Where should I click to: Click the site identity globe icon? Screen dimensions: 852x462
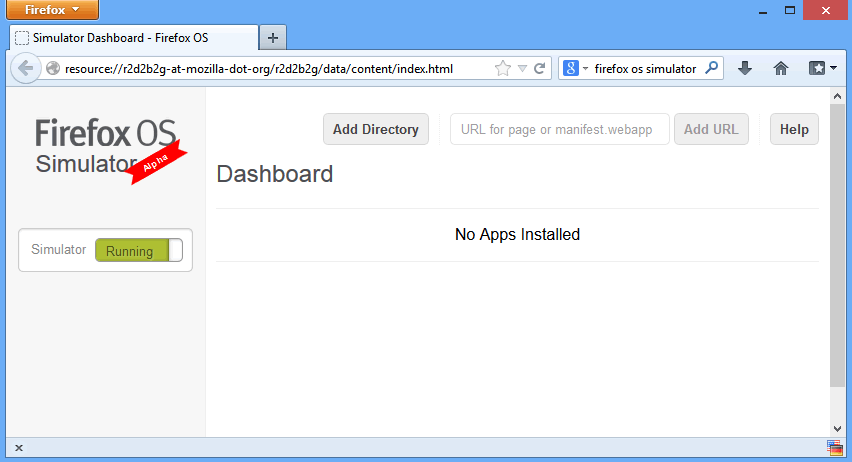53,68
